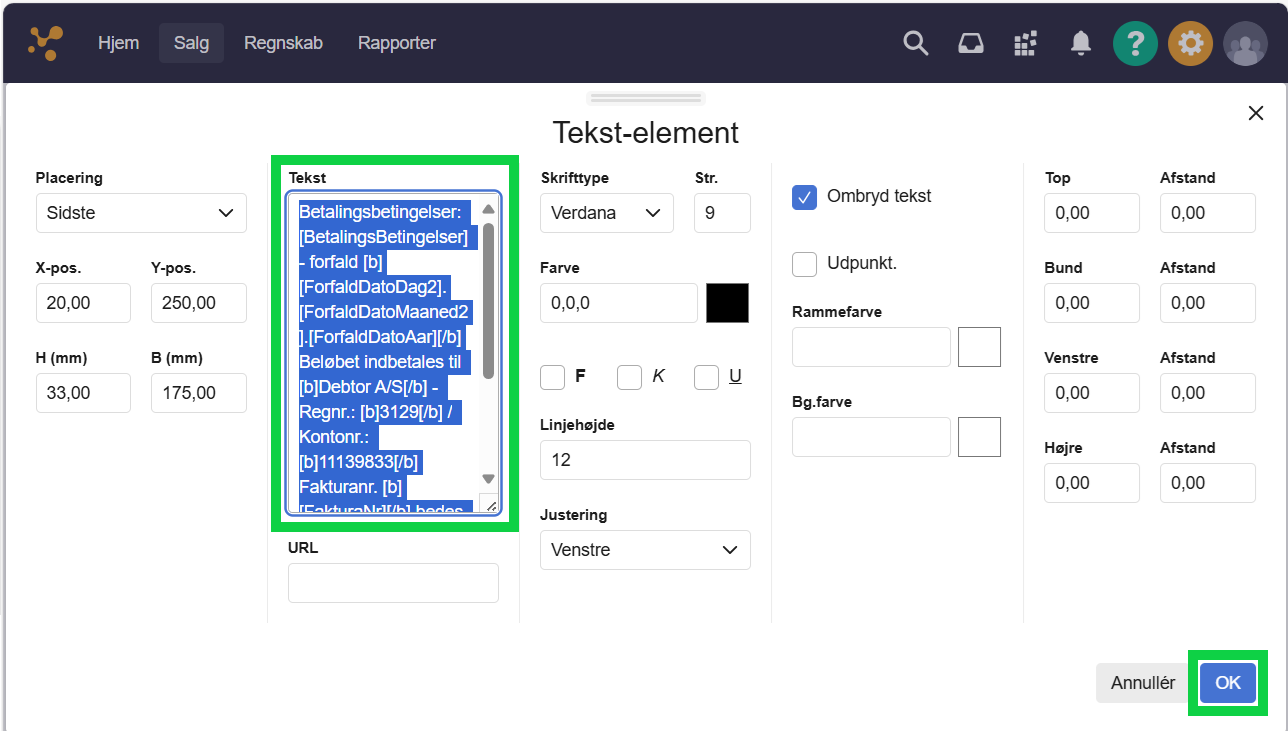The width and height of the screenshot is (1288, 731).
Task: Click the Bund margin field
Action: point(1092,303)
